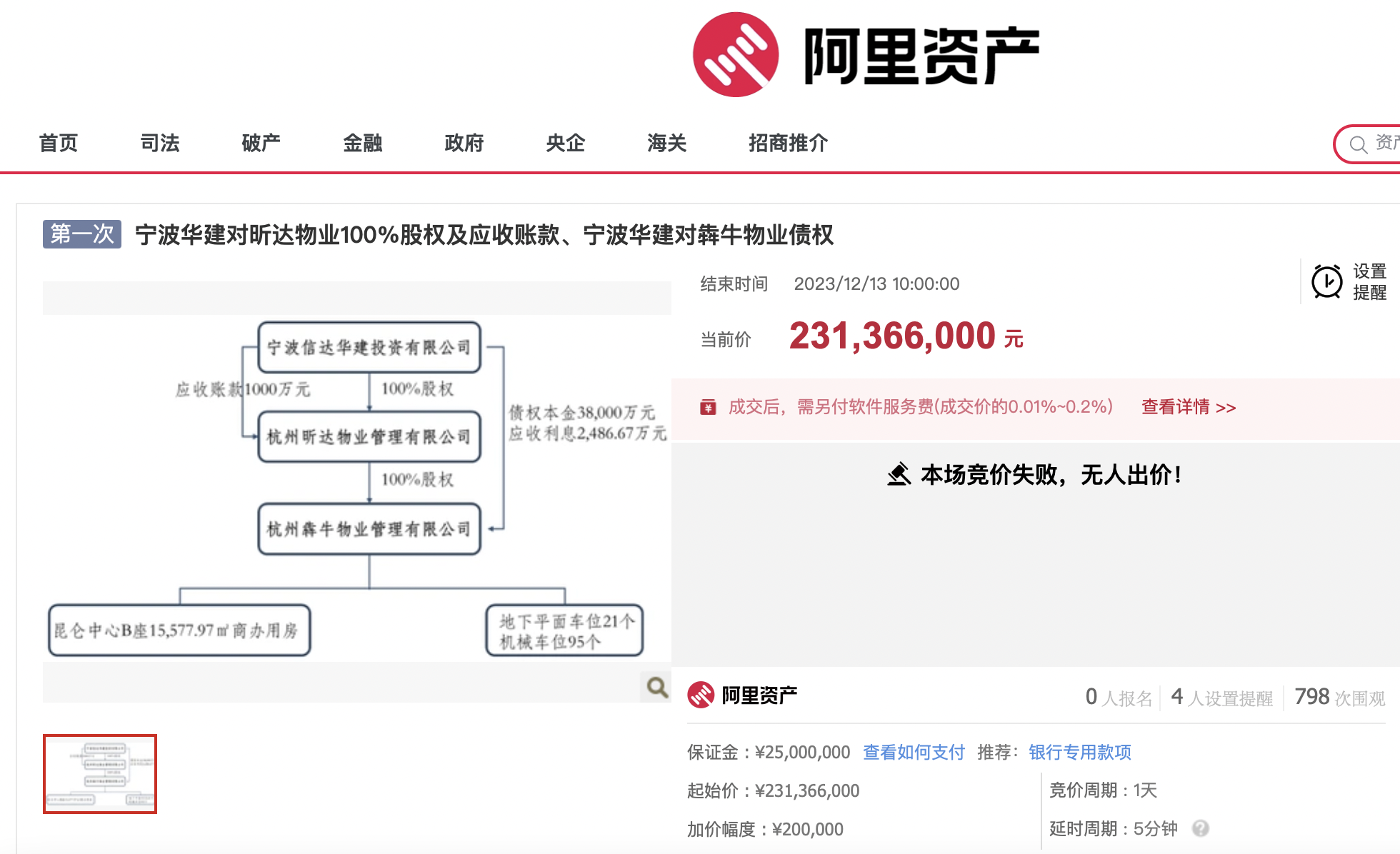Open 查看详情 >> link
This screenshot has width=1400, height=854.
tap(1189, 407)
